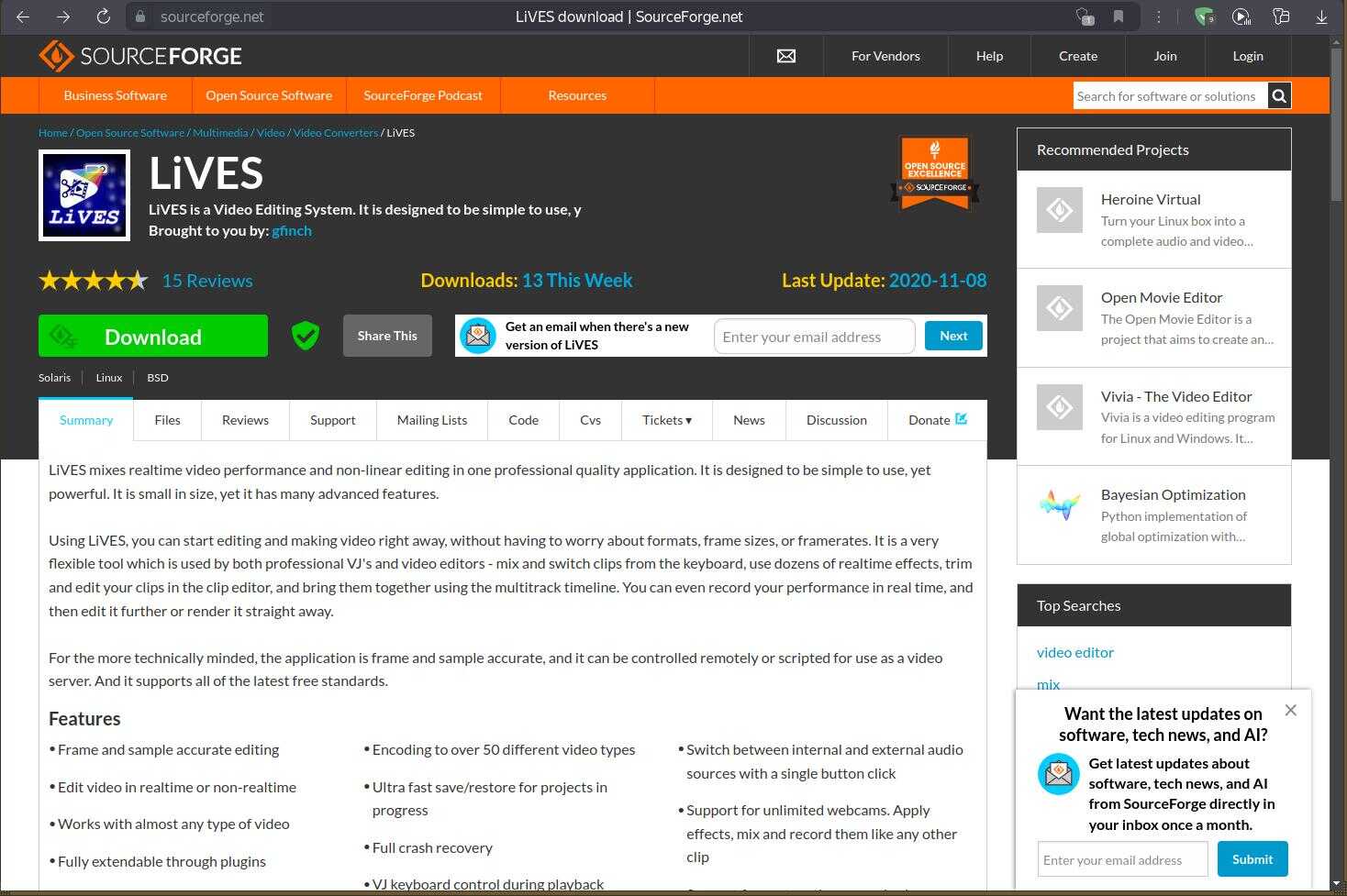Image resolution: width=1347 pixels, height=896 pixels.
Task: Open the Discussion tab
Action: (837, 420)
